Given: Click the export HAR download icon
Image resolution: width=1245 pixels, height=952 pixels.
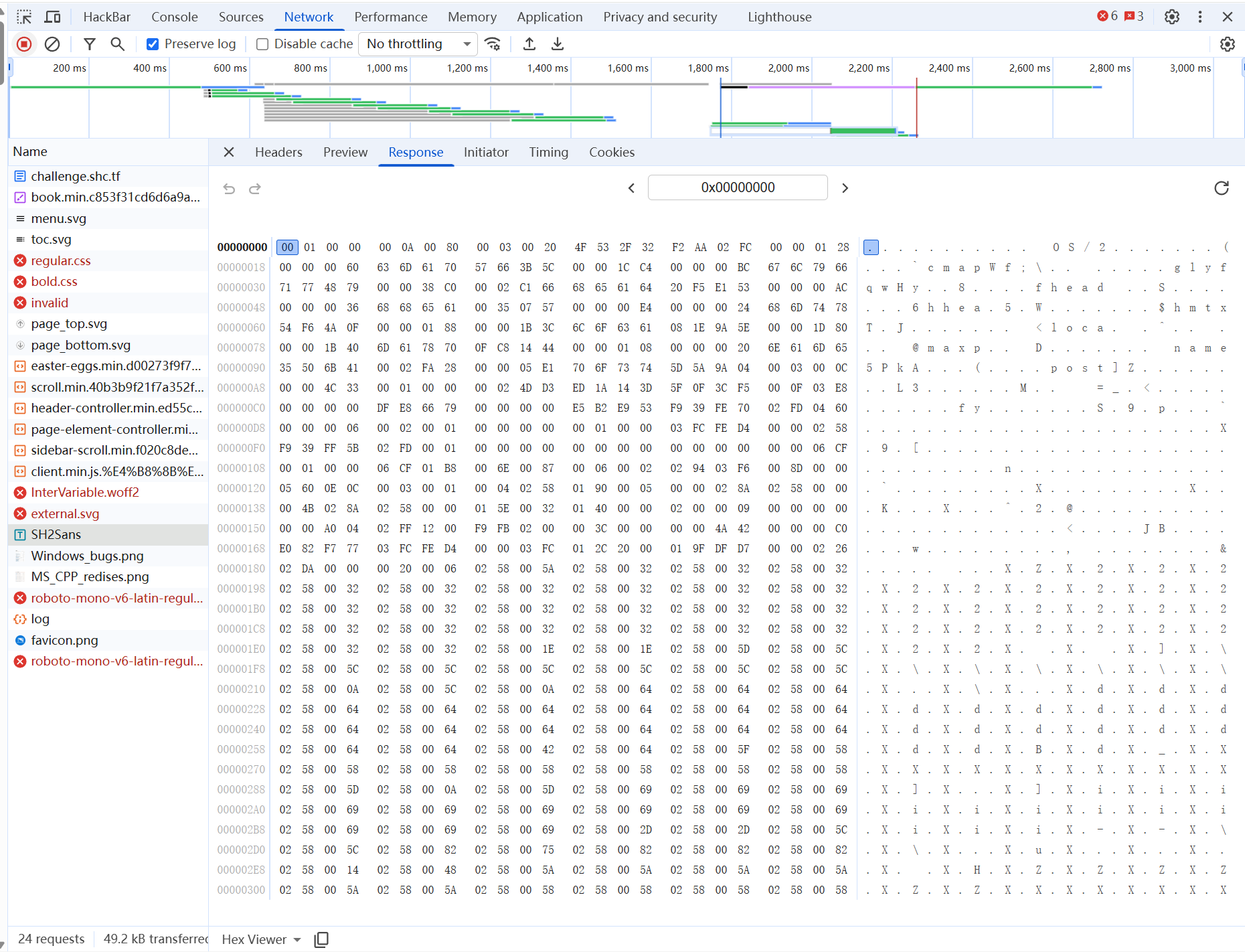Looking at the screenshot, I should 557,44.
